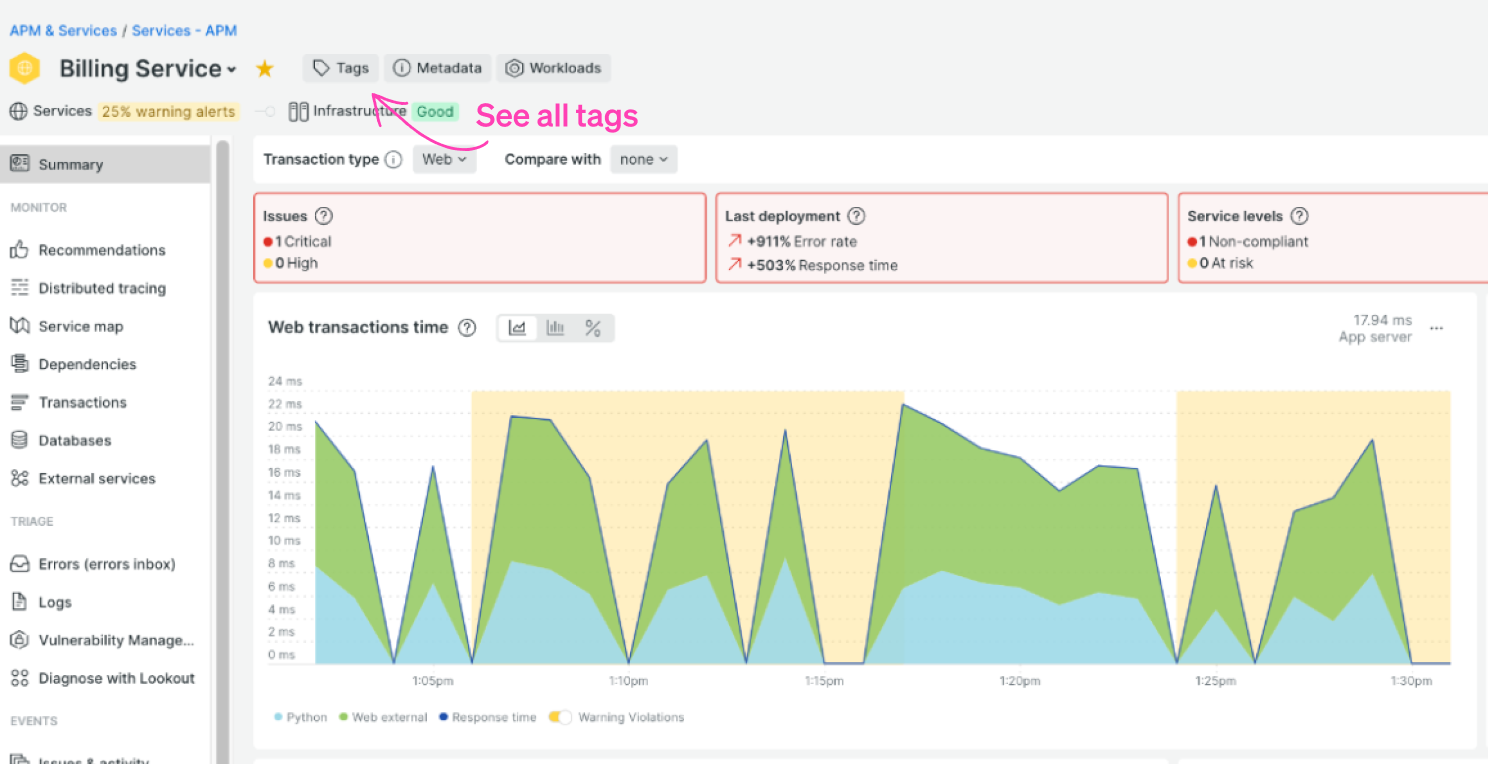This screenshot has height=764, width=1488.
Task: Click the info icon next to Transaction type
Action: (394, 160)
